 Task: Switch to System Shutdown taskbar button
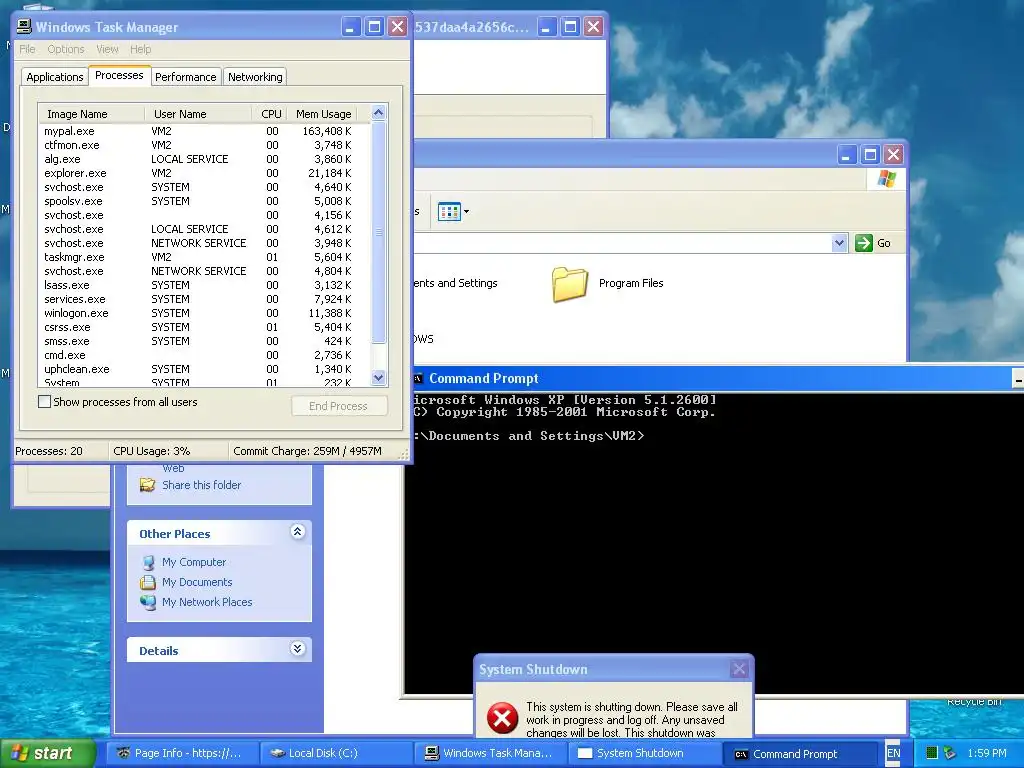645,753
